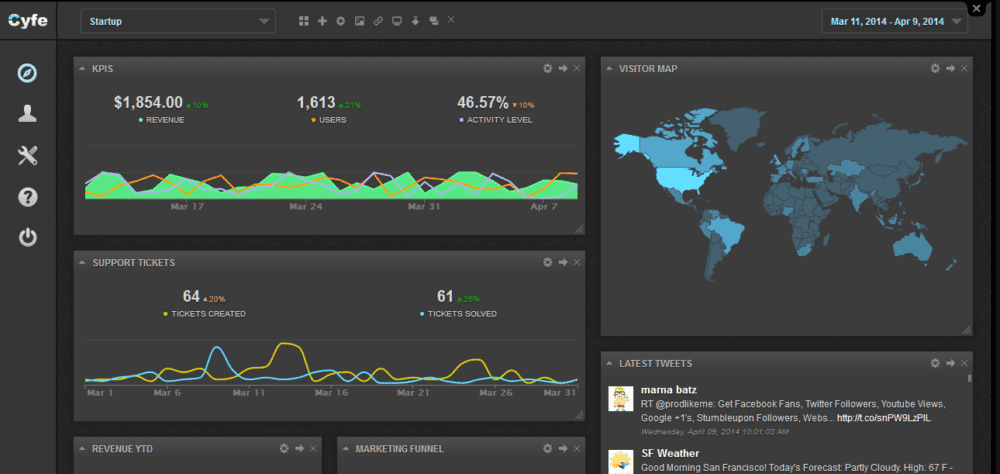This screenshot has height=474, width=1000.
Task: Open the Startup dashboard dropdown
Action: coord(178,21)
